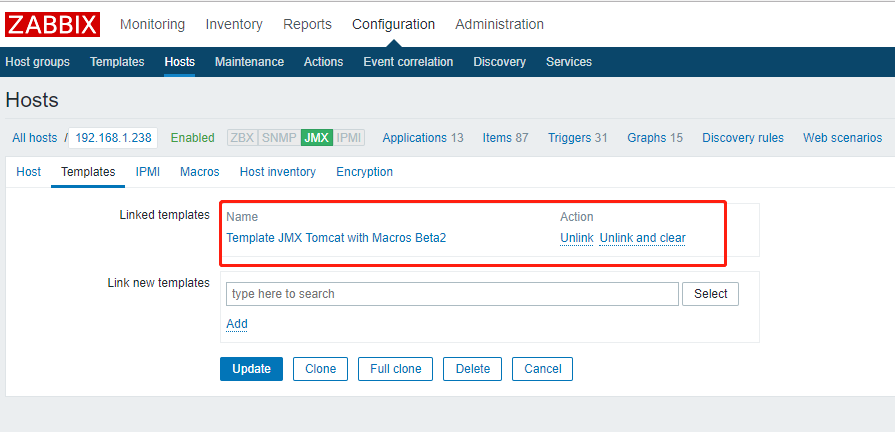Open the Encryption tab
This screenshot has width=895, height=432.
click(x=364, y=172)
